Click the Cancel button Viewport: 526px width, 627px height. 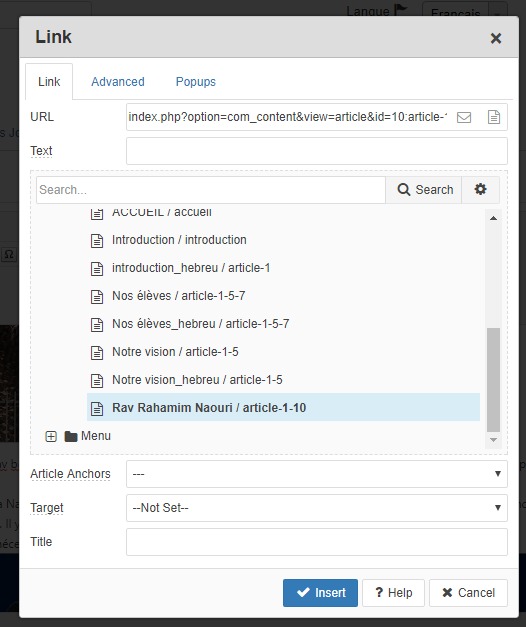pos(468,593)
